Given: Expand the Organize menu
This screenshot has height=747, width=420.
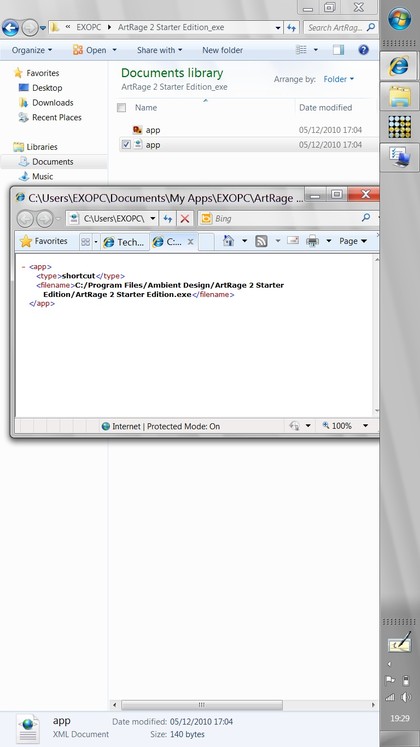Looking at the screenshot, I should pyautogui.click(x=32, y=50).
